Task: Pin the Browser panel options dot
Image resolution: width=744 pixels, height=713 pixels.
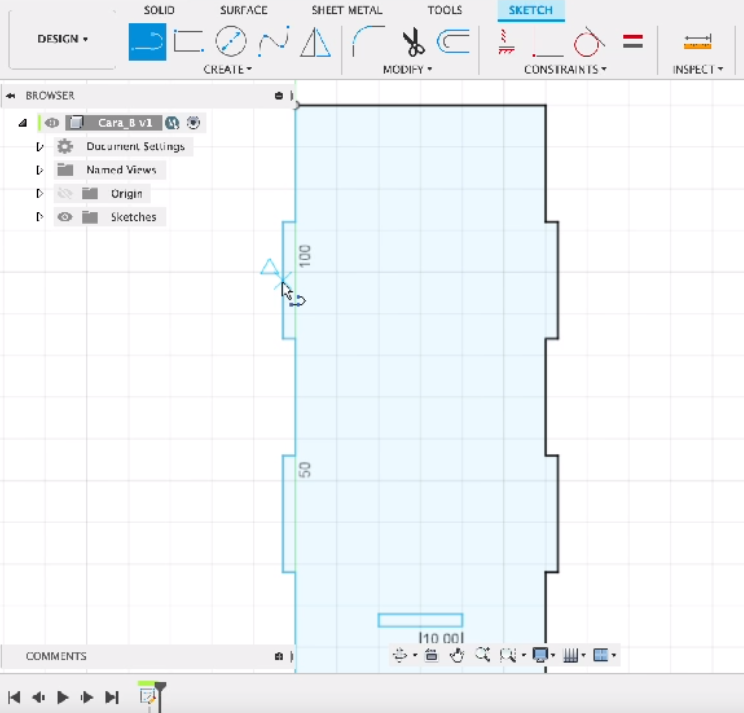Action: (279, 96)
